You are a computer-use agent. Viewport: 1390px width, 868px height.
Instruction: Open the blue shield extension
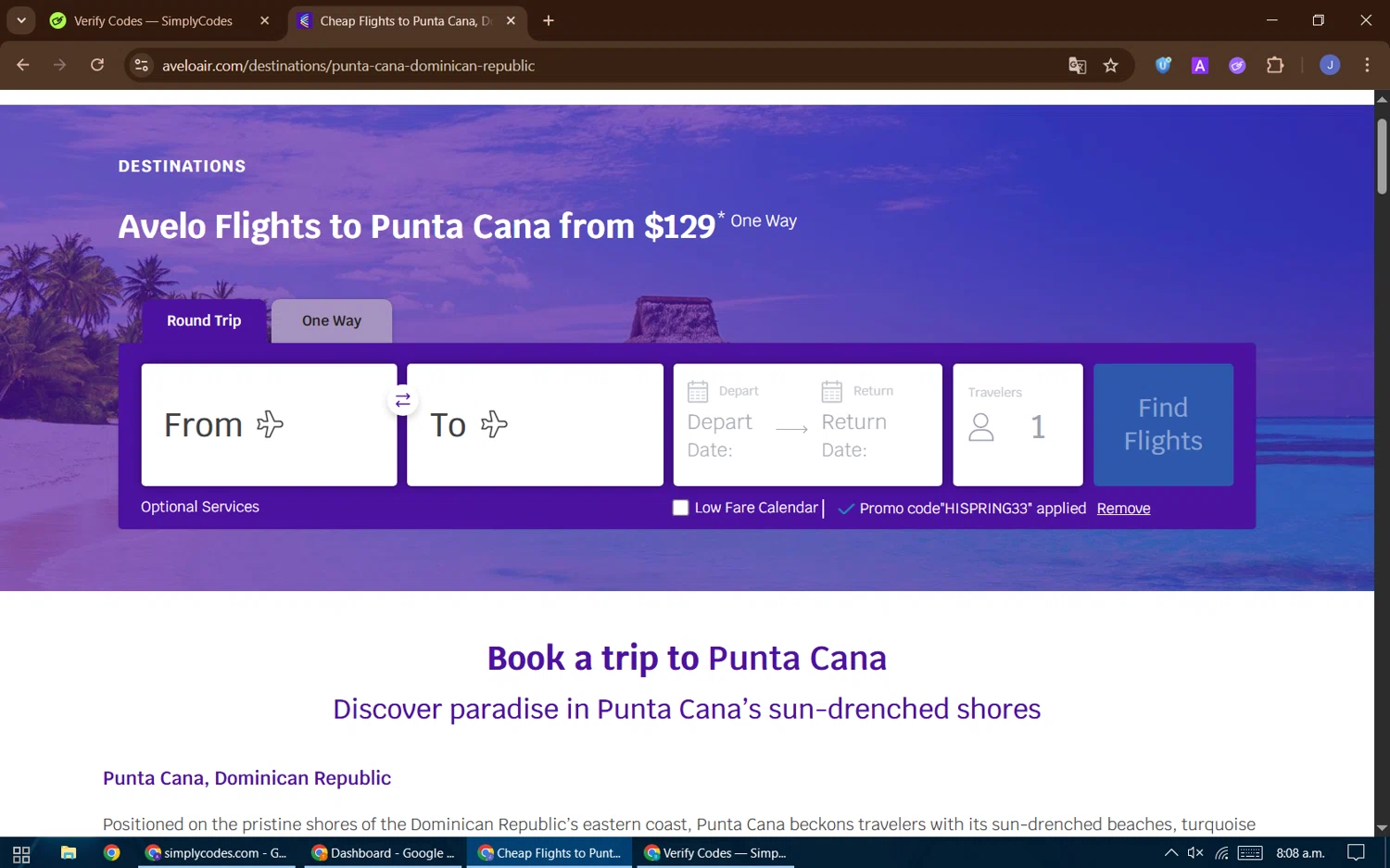coord(1163,65)
